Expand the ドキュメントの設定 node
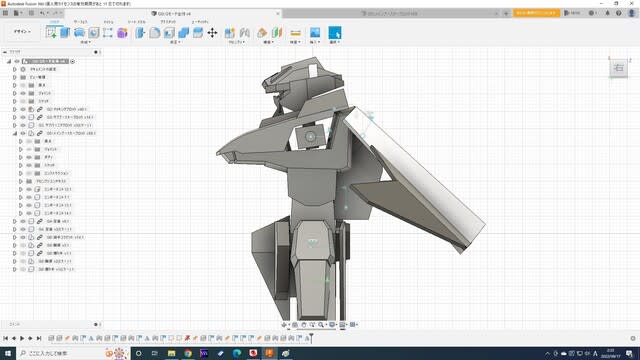This screenshot has height=360, width=640. (x=15, y=69)
